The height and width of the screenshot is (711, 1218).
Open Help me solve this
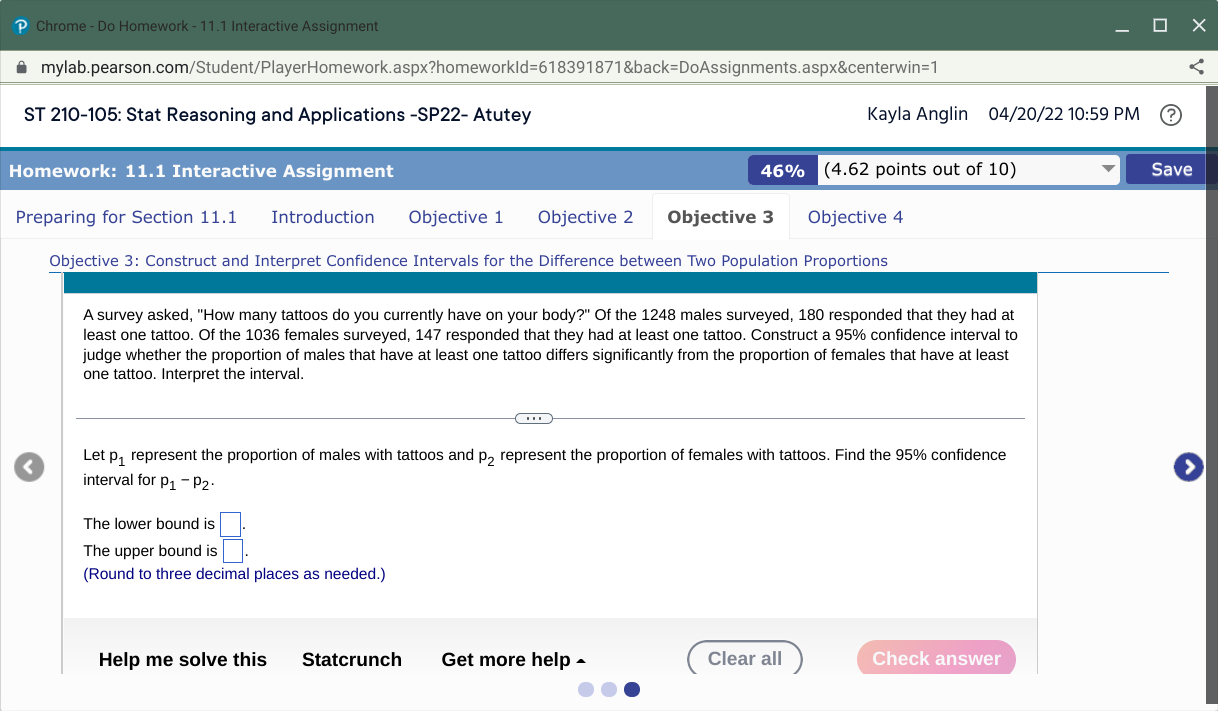pos(182,660)
